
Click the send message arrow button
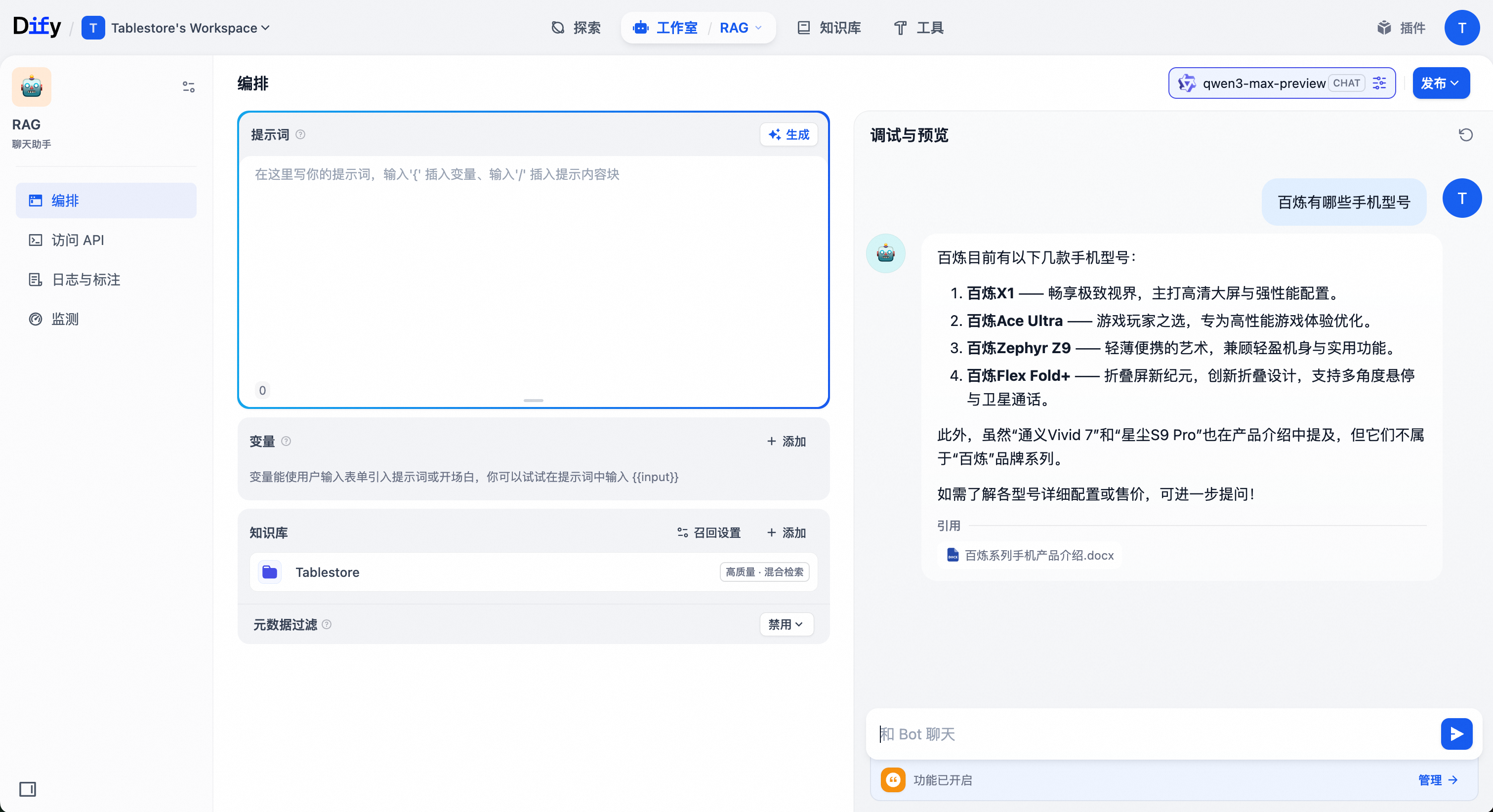pos(1456,734)
